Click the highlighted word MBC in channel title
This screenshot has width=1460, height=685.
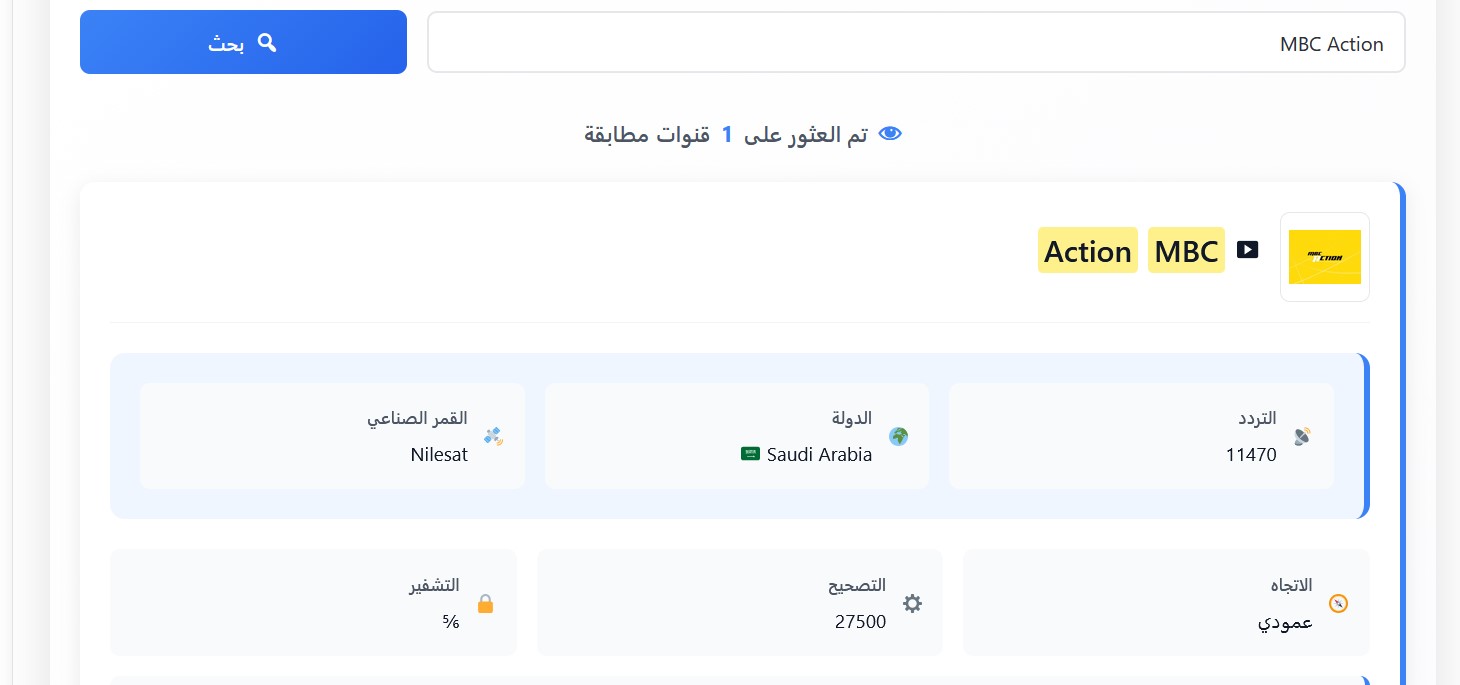coord(1186,251)
